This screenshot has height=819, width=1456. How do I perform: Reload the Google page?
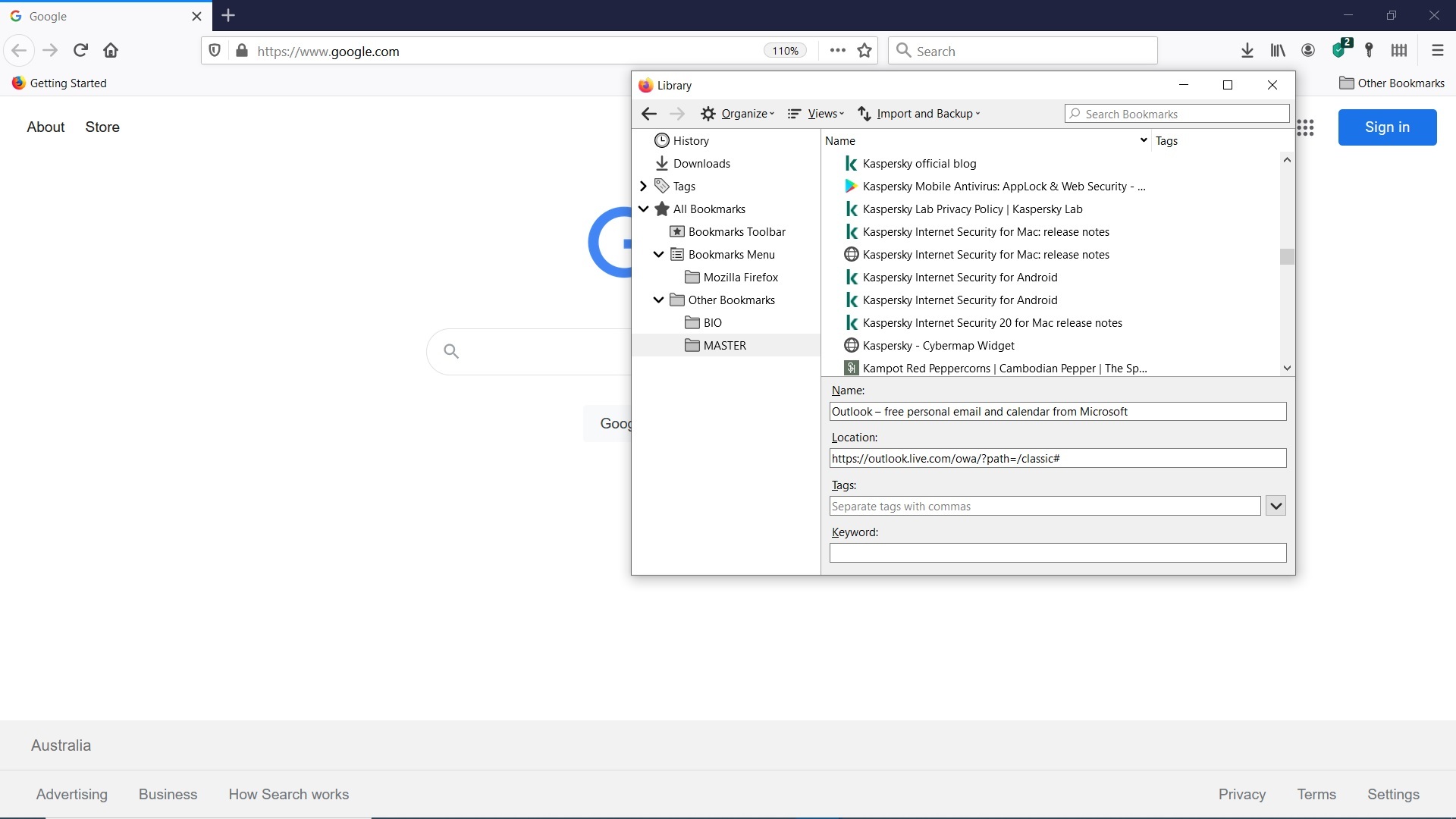point(80,50)
